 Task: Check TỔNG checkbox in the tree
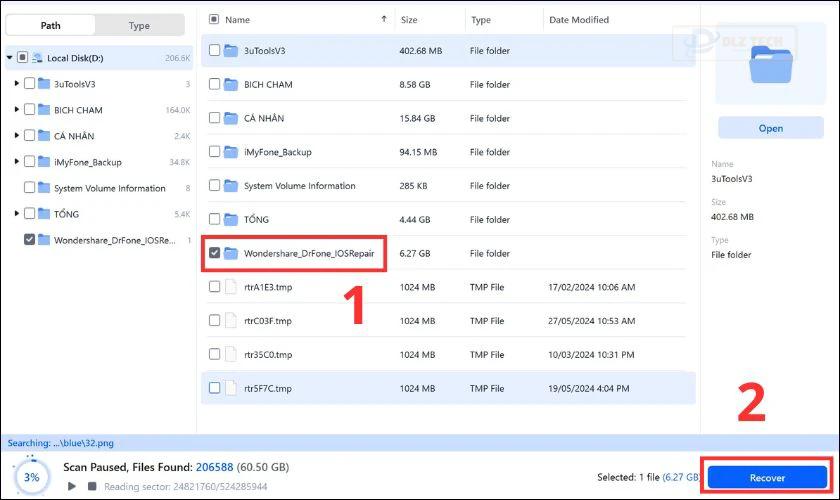pos(29,213)
